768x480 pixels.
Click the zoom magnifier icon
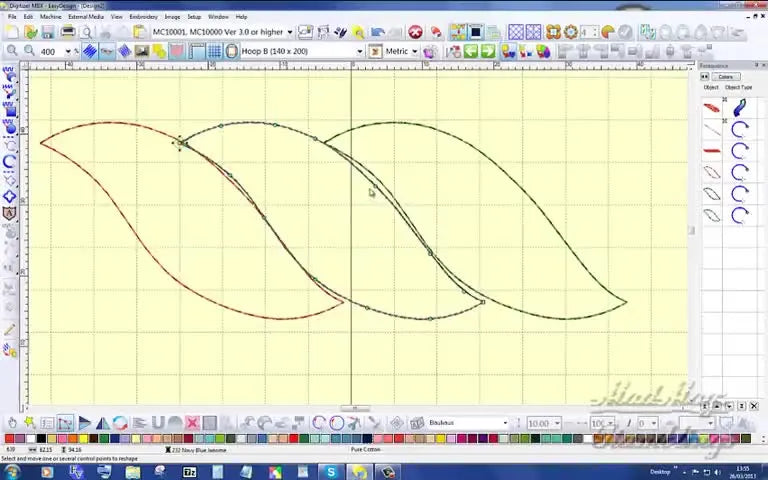coord(12,51)
